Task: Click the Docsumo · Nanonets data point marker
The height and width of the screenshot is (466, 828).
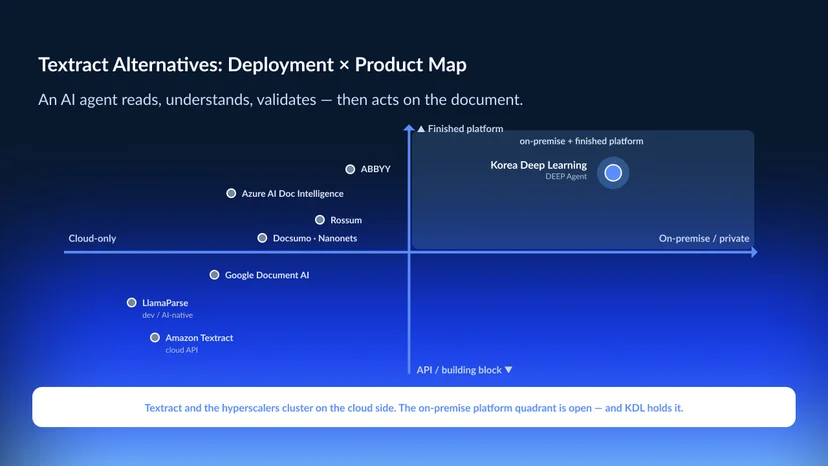Action: click(262, 238)
